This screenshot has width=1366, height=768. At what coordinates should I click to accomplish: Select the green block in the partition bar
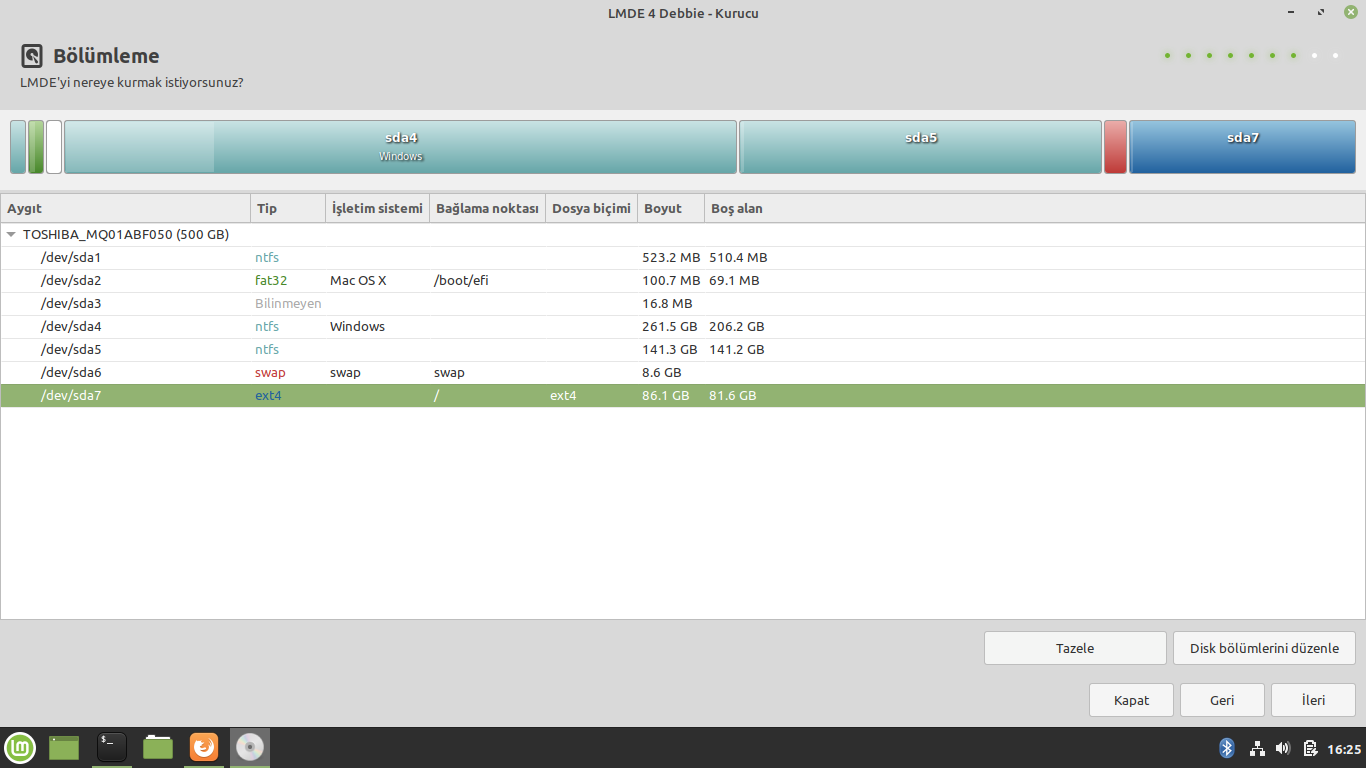[x=36, y=147]
